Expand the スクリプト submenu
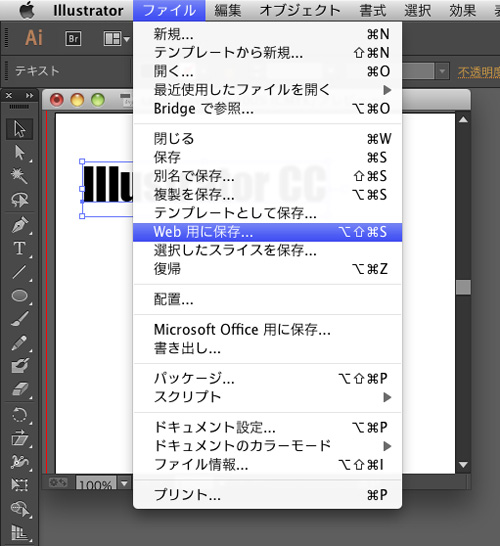The width and height of the screenshot is (500, 546). coord(387,397)
